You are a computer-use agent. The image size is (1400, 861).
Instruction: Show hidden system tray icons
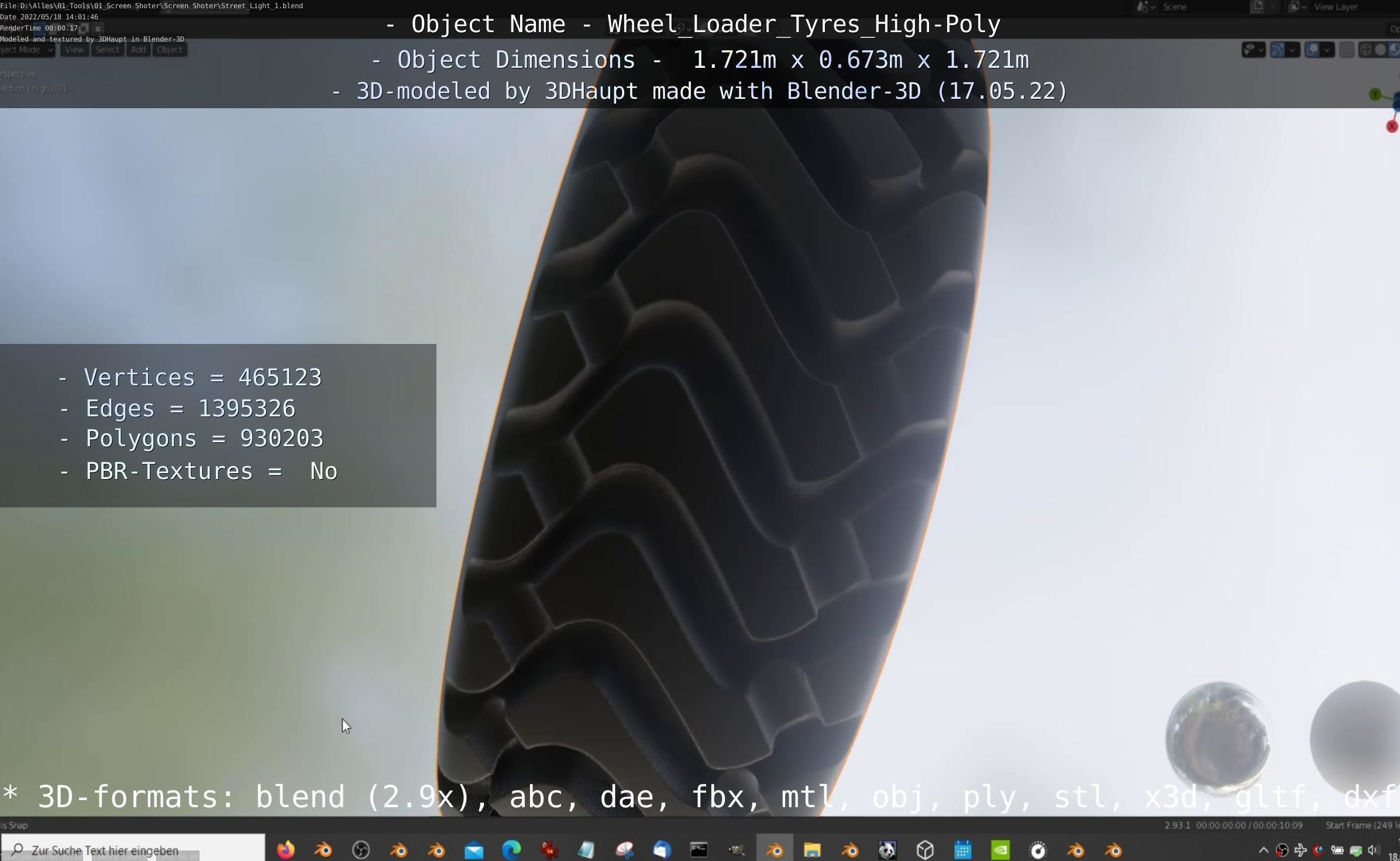[x=1263, y=850]
